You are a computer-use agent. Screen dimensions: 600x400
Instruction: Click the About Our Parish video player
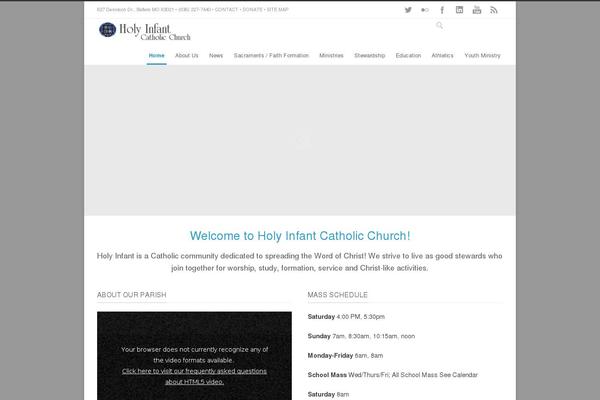(194, 356)
